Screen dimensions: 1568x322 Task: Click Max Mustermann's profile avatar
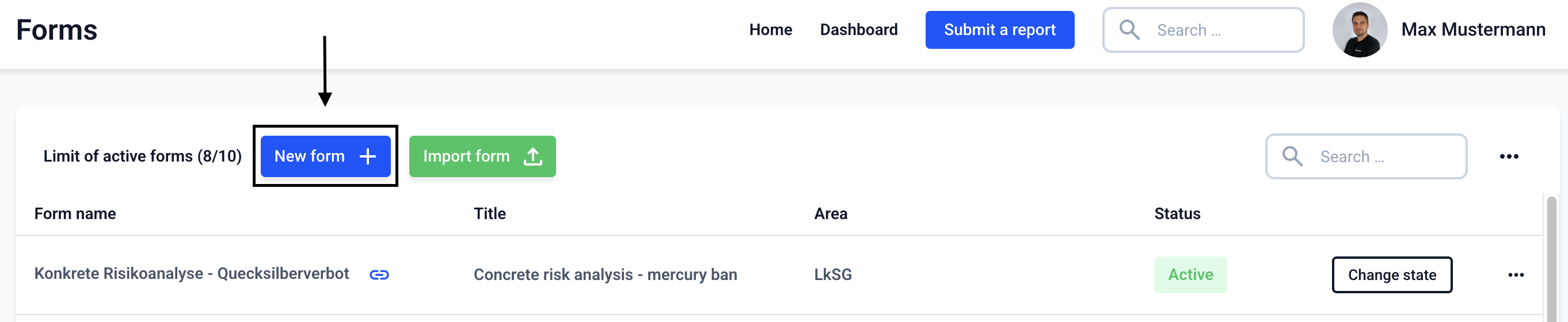[1359, 30]
